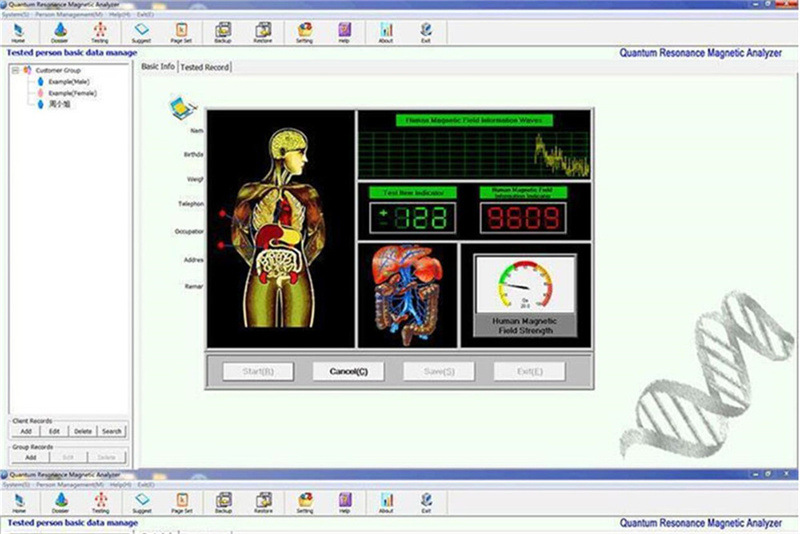800x534 pixels.
Task: Click Cancel(C) to stop the test
Action: (348, 371)
